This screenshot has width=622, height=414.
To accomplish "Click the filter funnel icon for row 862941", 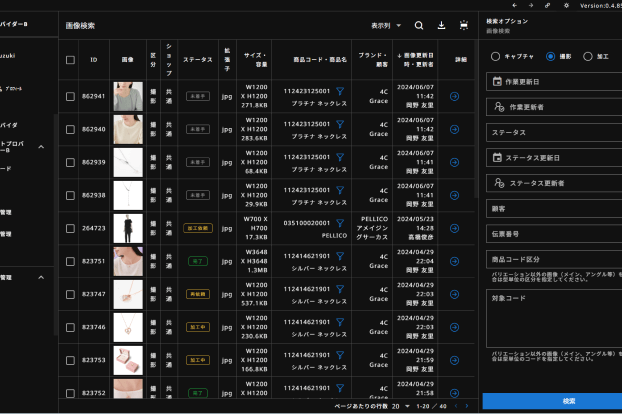I will coord(340,91).
